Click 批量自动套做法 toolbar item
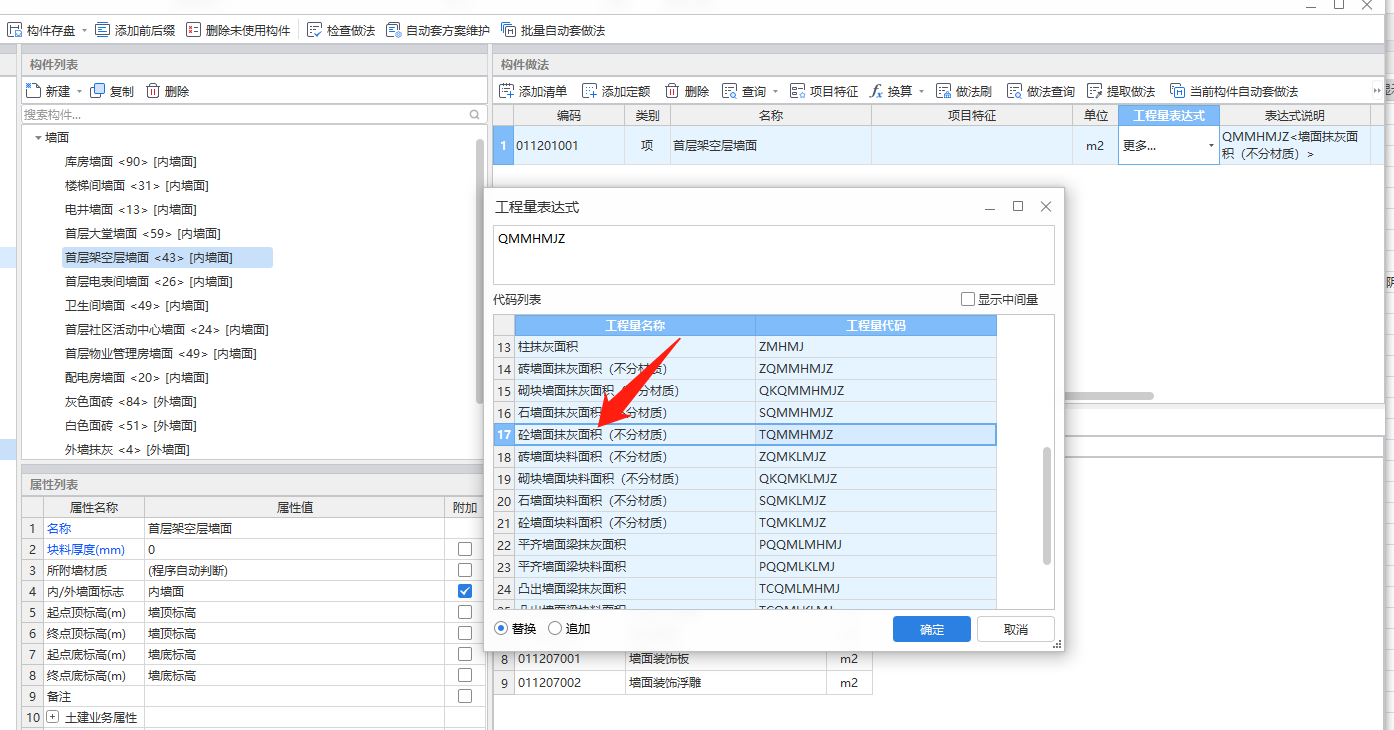 (x=553, y=30)
